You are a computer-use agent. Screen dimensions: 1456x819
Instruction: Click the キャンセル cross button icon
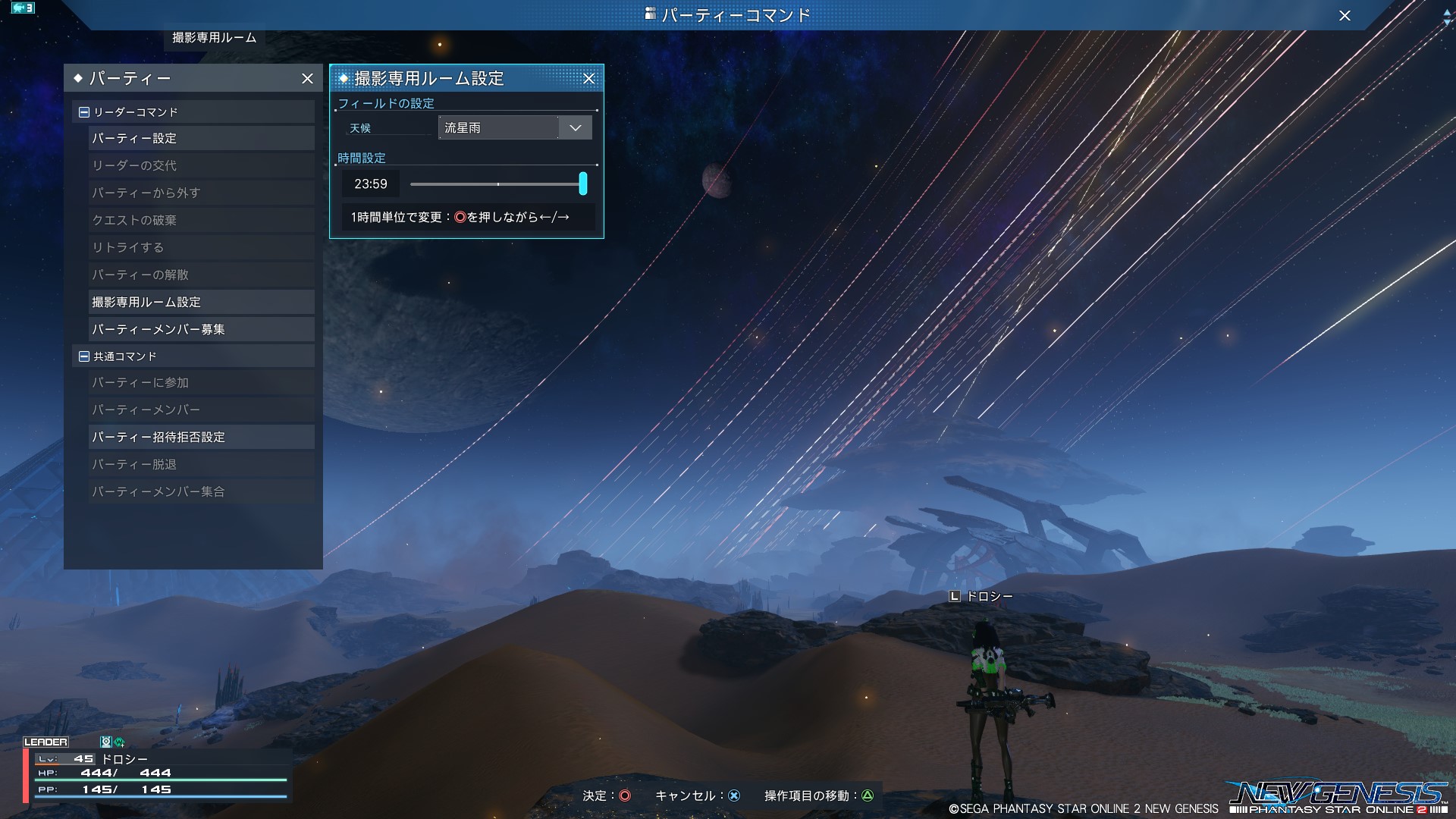tap(734, 795)
